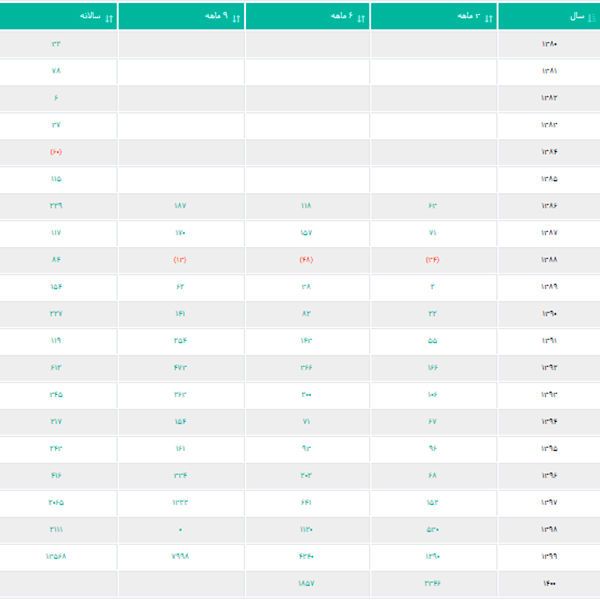Click year 1388 in the سال column

tap(549, 260)
